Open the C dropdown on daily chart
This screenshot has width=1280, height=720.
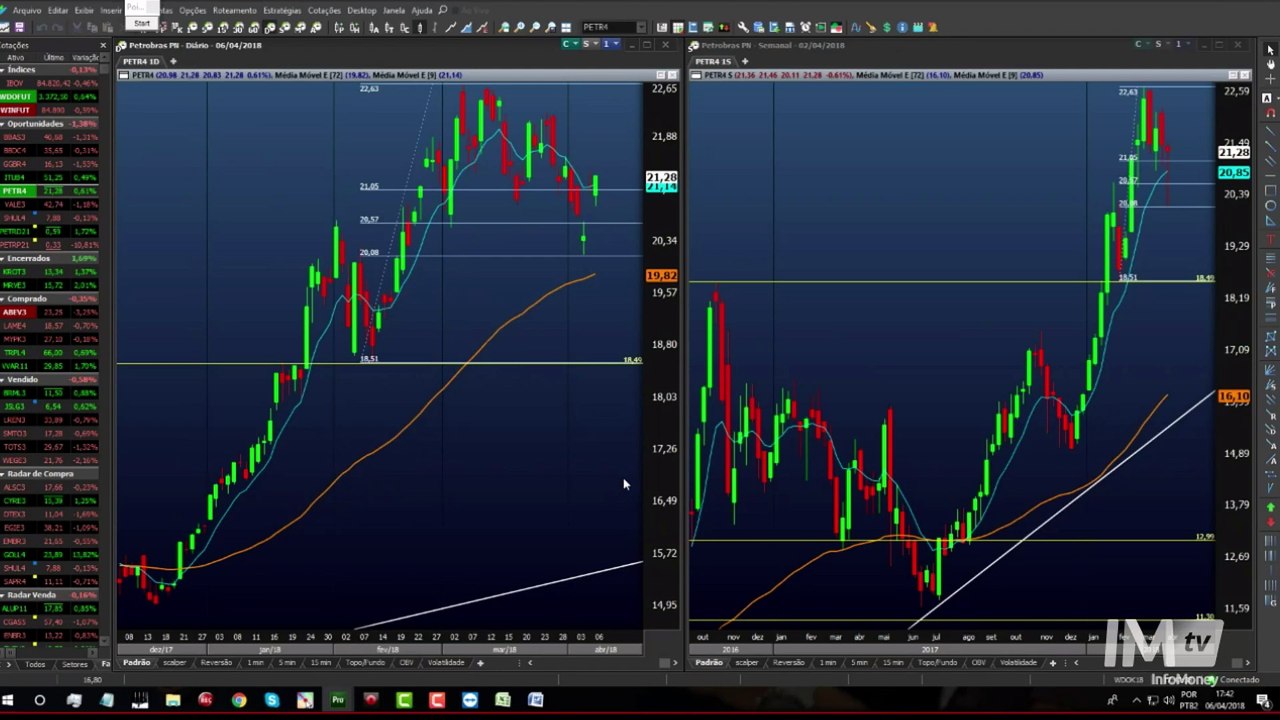tap(569, 44)
